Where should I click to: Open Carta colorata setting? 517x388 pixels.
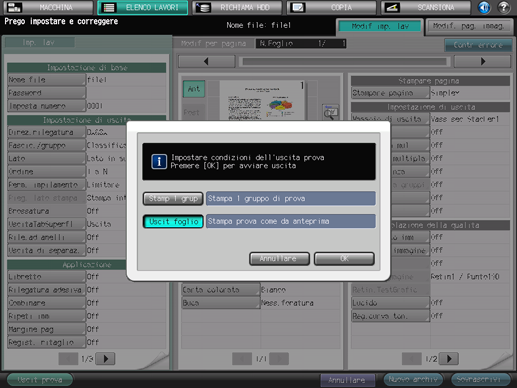(220, 290)
